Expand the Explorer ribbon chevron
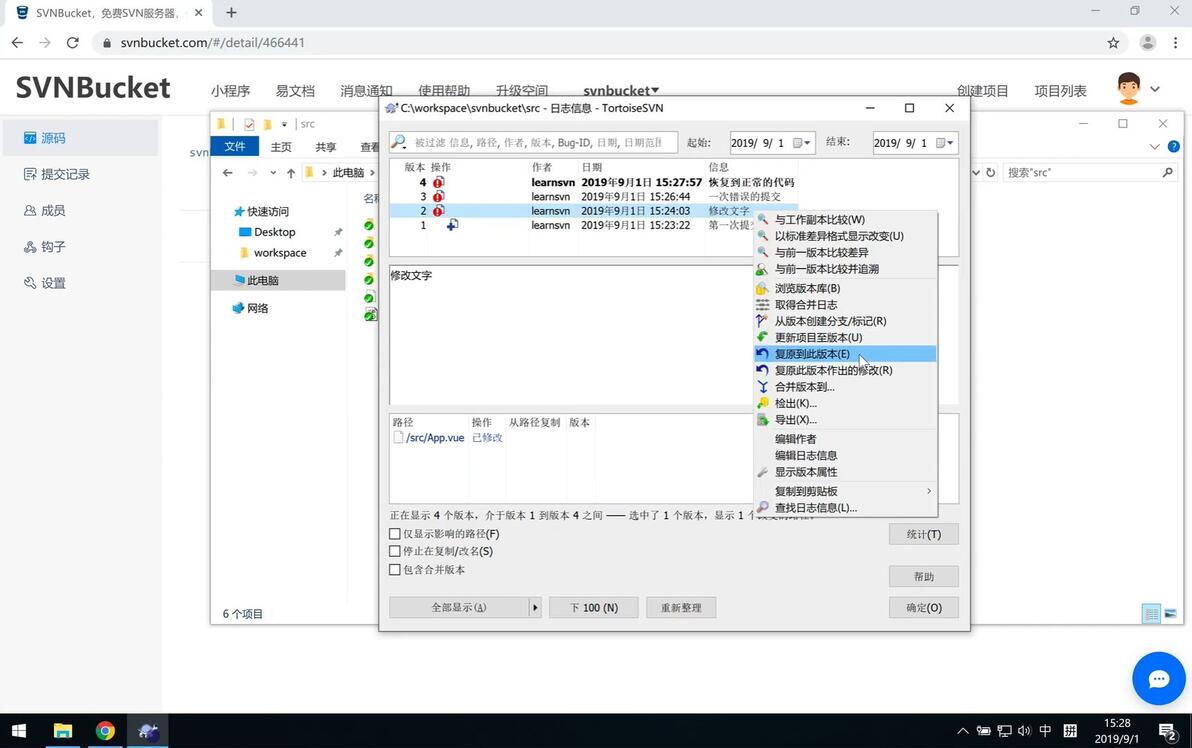 [x=1155, y=146]
